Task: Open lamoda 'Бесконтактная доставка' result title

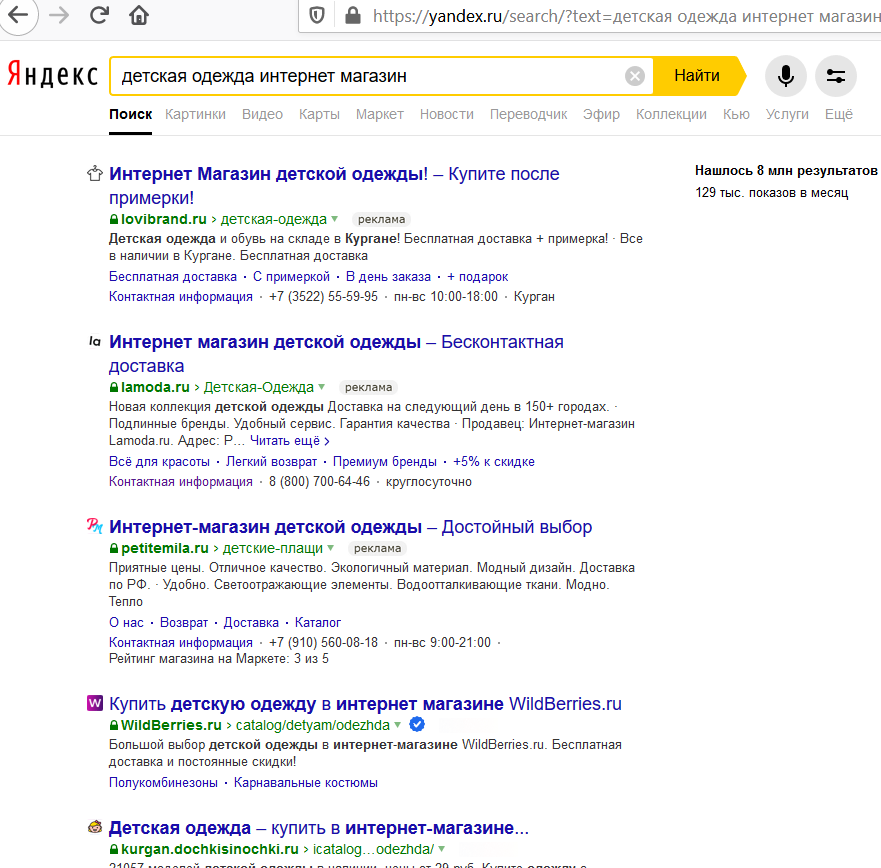Action: [336, 353]
